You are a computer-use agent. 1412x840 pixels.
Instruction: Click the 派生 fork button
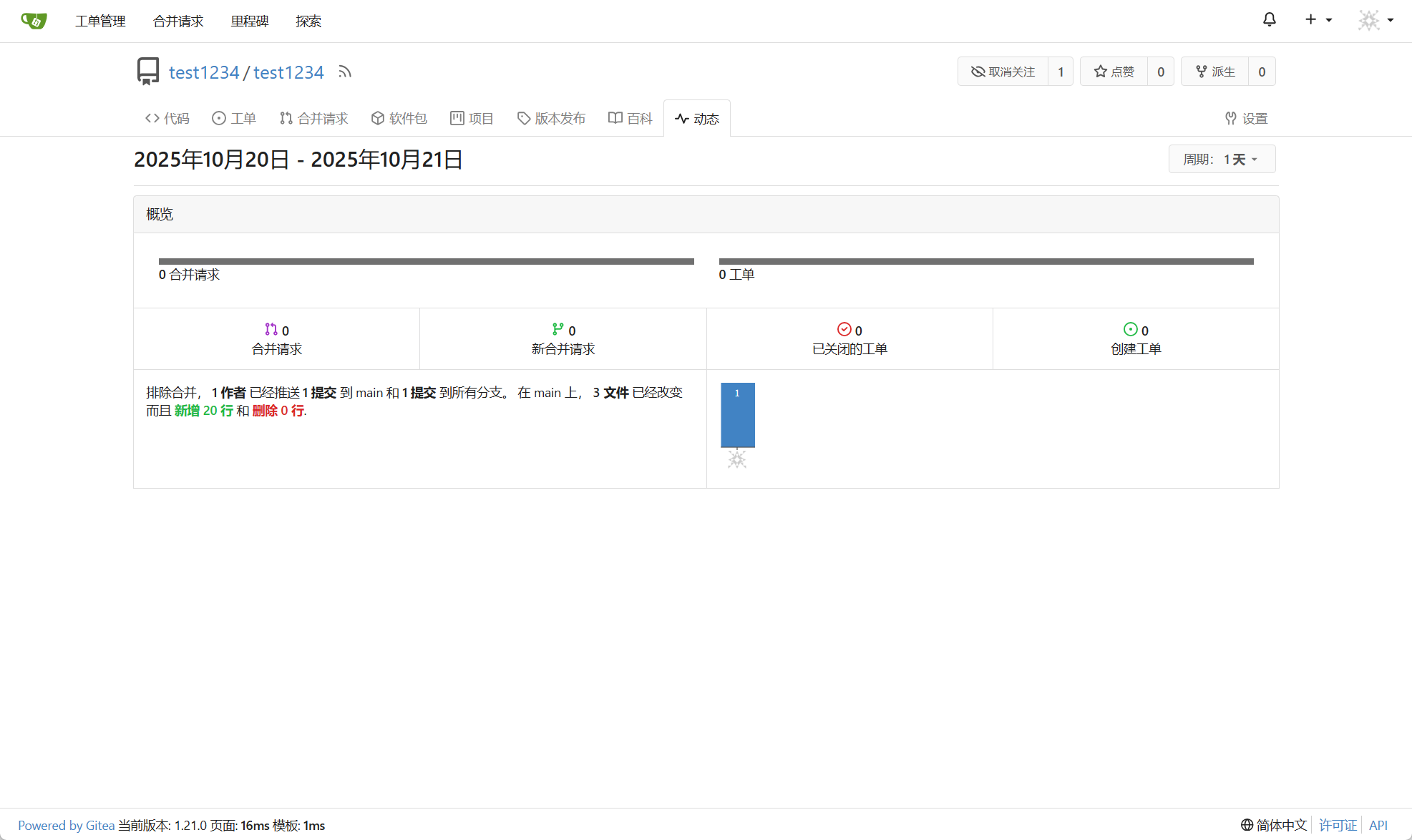point(1214,72)
